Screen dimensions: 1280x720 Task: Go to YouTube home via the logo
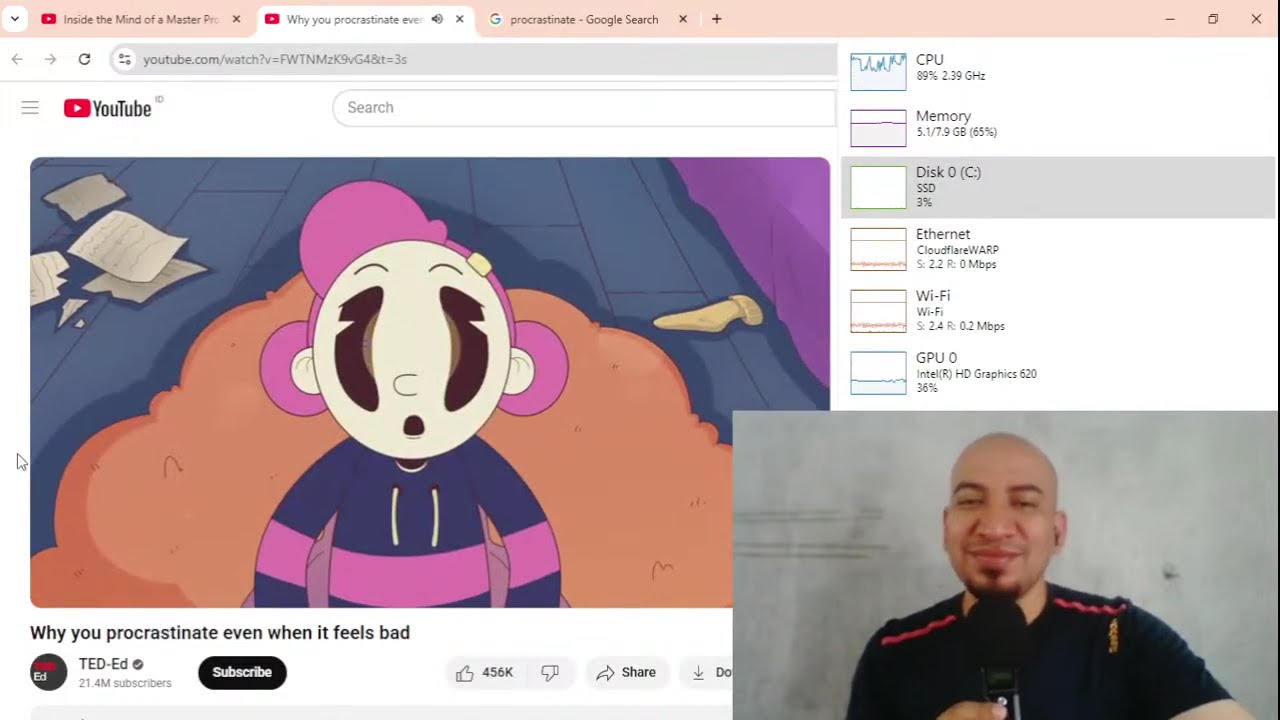pos(108,108)
